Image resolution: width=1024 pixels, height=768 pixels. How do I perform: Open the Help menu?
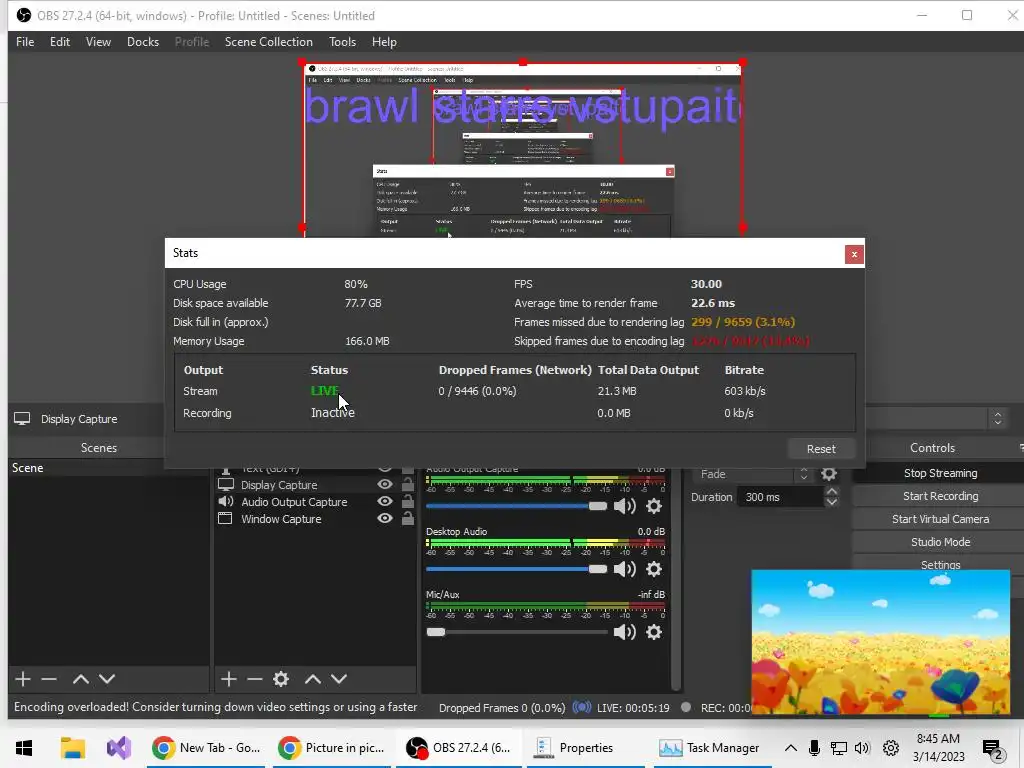tap(384, 42)
